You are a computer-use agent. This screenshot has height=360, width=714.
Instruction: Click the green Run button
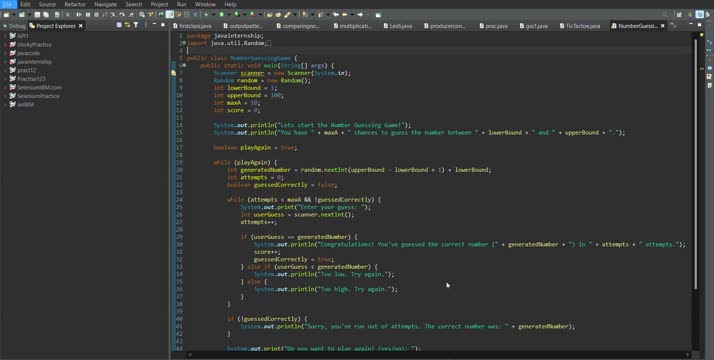point(221,15)
